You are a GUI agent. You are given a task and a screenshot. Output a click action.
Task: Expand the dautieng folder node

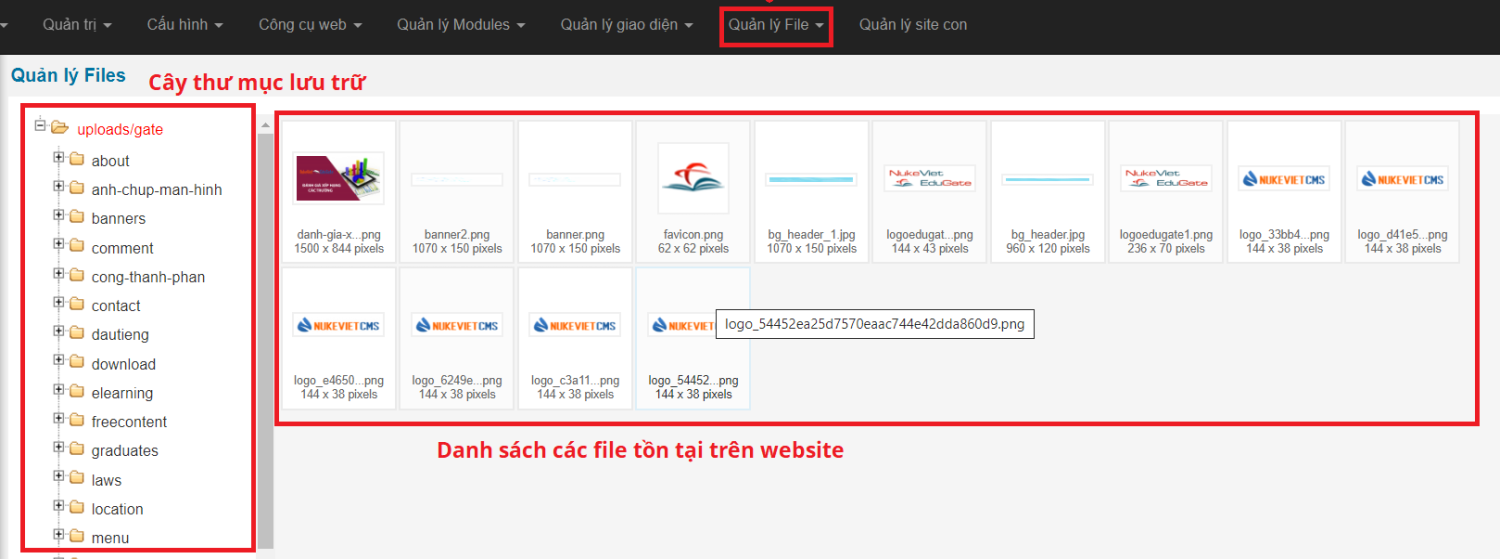pyautogui.click(x=59, y=332)
